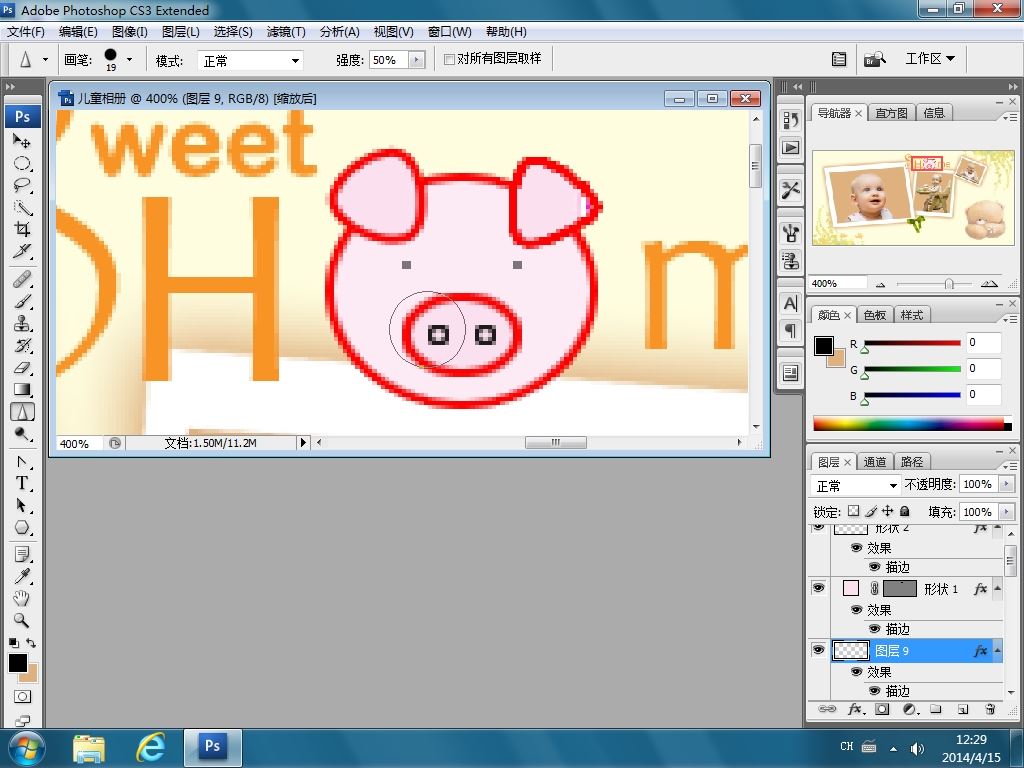This screenshot has height=768, width=1024.
Task: Open the 图像(I) menu
Action: pyautogui.click(x=129, y=31)
